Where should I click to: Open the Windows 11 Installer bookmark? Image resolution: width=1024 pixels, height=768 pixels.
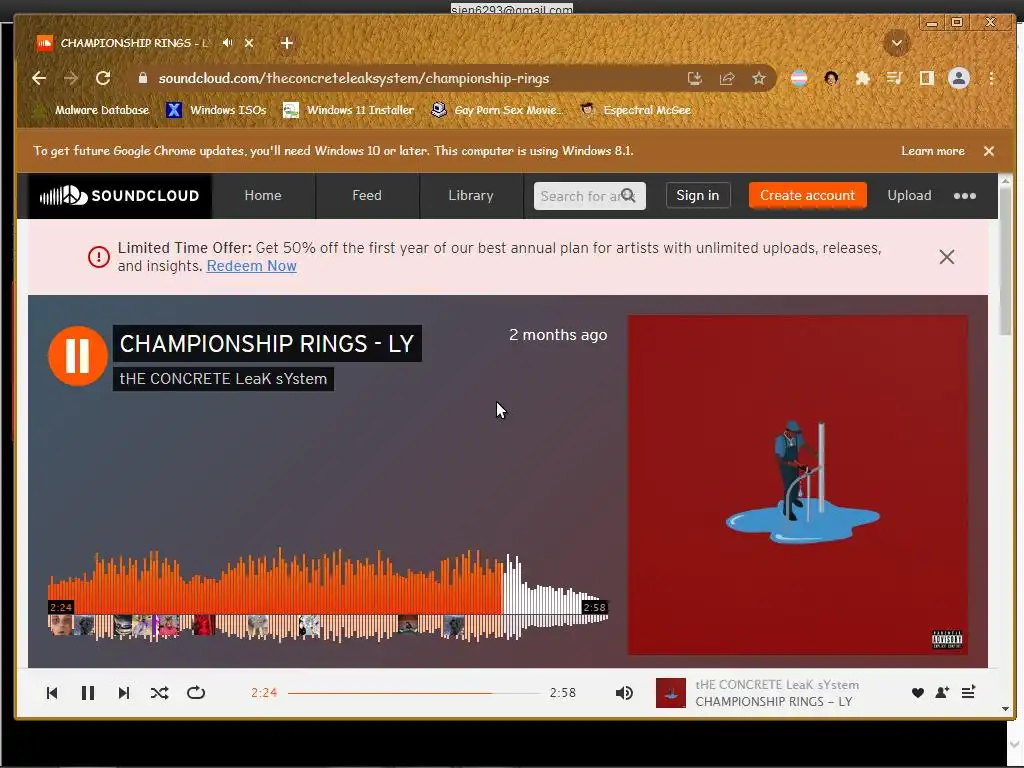tap(348, 110)
